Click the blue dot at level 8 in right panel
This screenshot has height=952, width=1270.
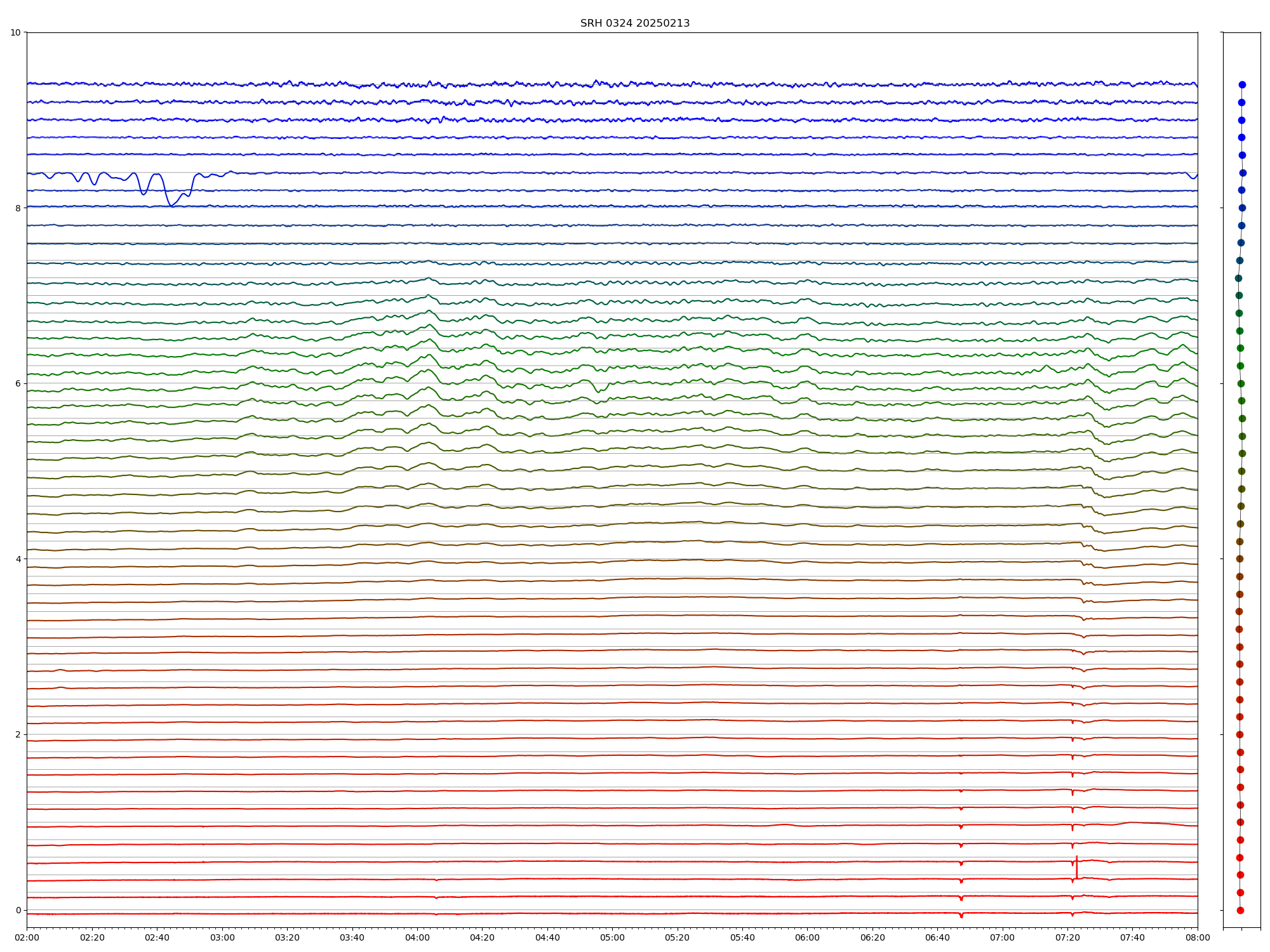1242,208
